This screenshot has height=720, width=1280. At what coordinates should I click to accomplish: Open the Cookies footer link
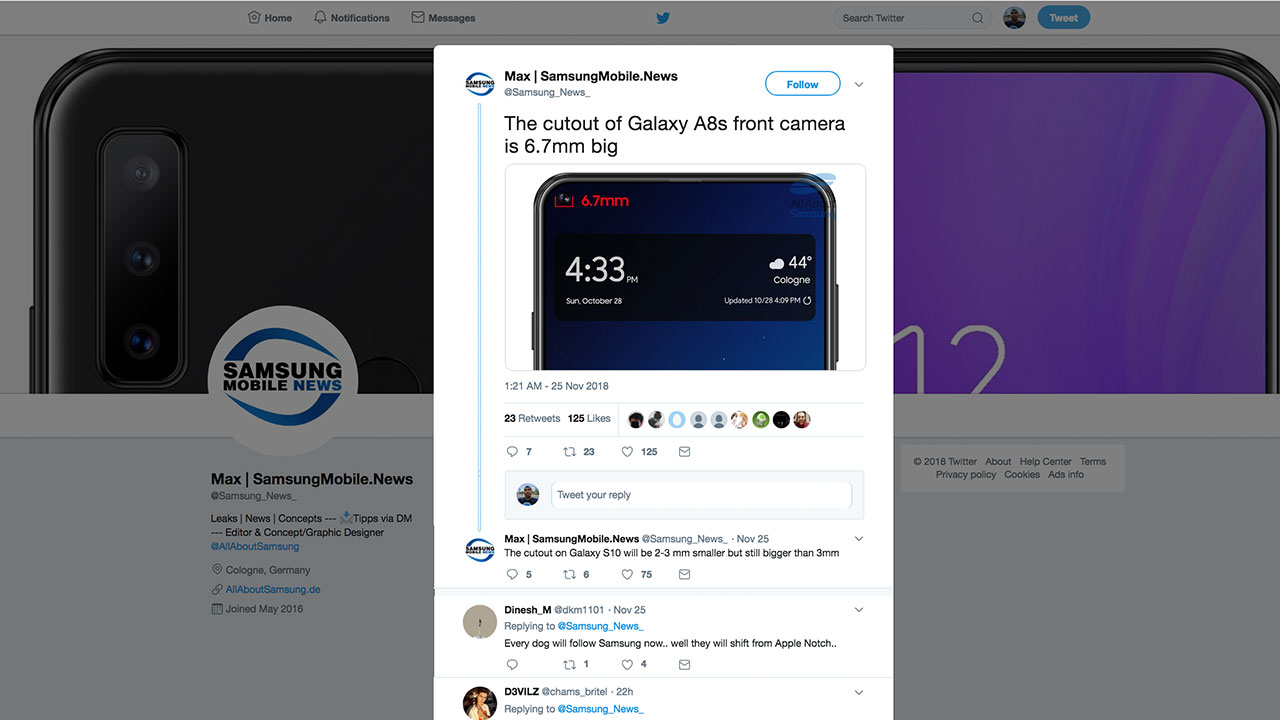[x=1022, y=475]
